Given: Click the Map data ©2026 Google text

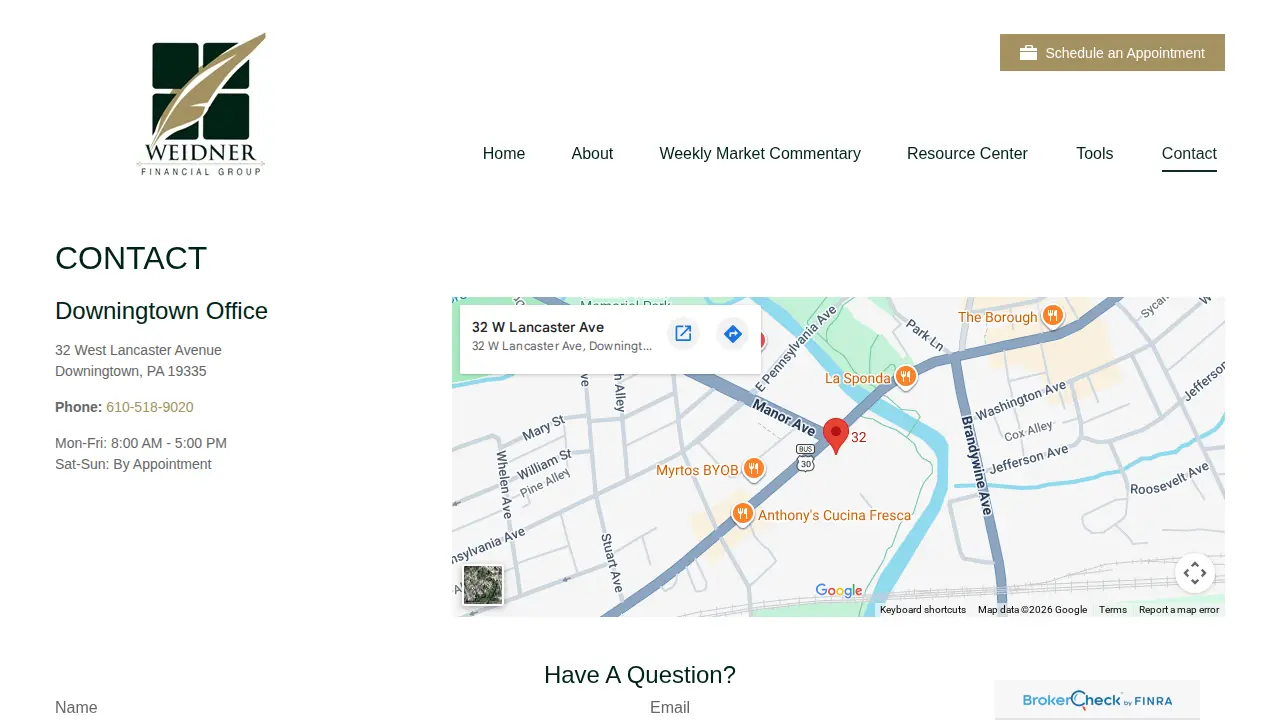Looking at the screenshot, I should 1032,610.
